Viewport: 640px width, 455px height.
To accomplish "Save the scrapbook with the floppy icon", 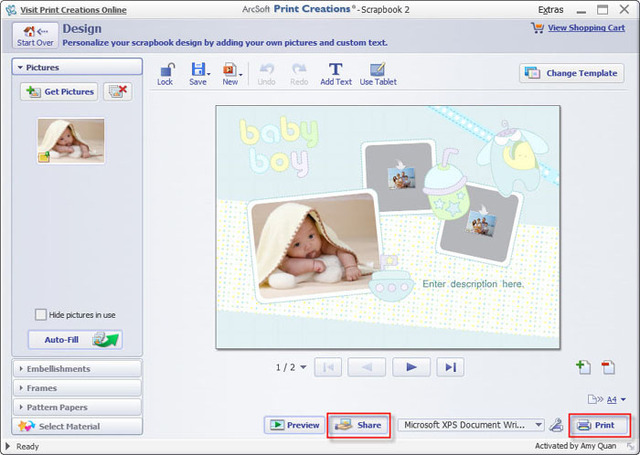I will coord(198,69).
